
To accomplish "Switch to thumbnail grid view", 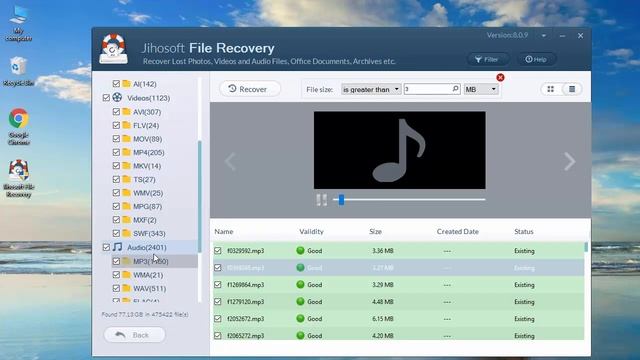I will 551,89.
